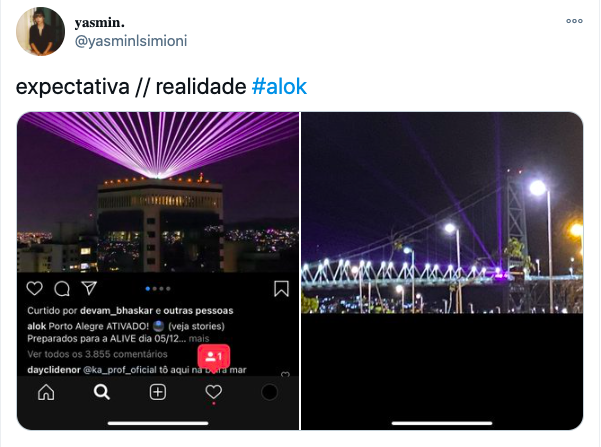
Task: Select the carousel pagination dots
Action: tap(158, 289)
